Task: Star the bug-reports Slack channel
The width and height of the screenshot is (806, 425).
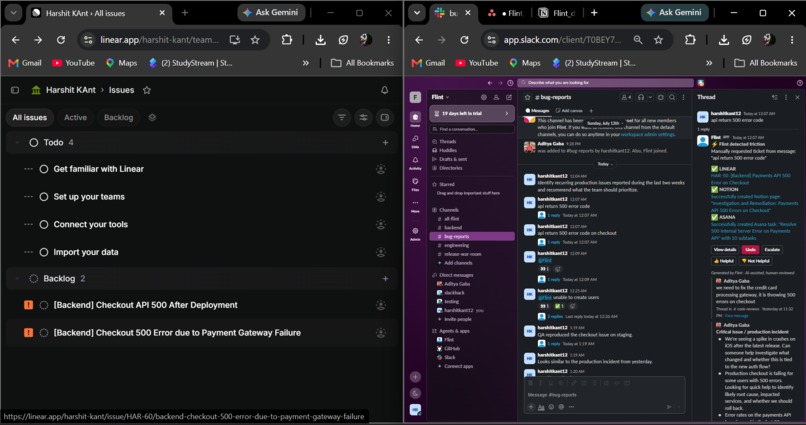Action: 527,97
